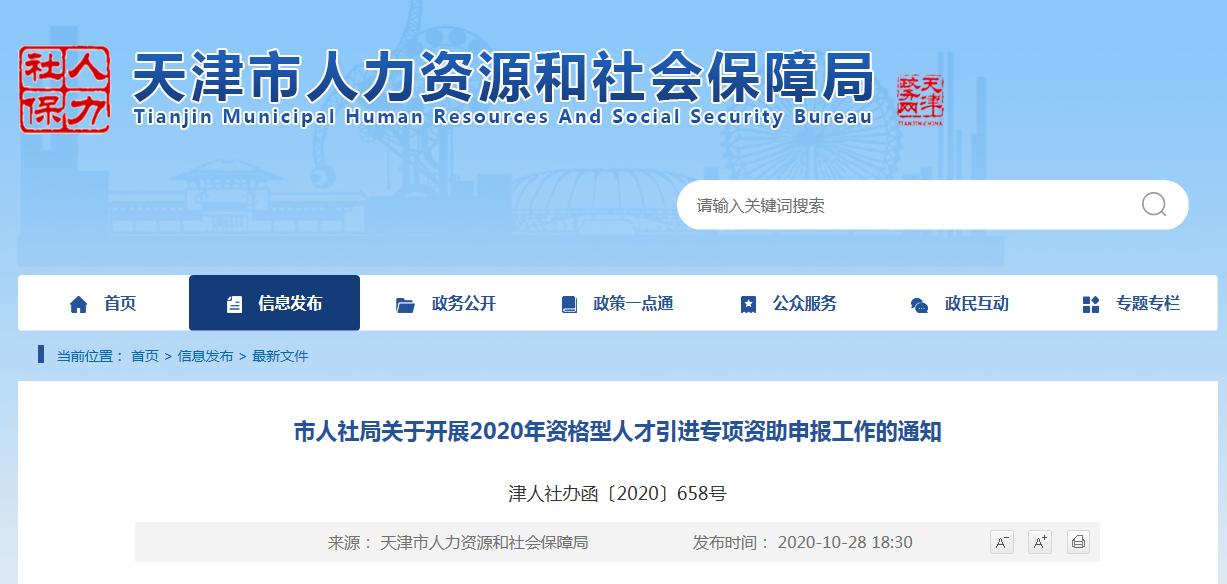Viewport: 1227px width, 584px height.
Task: Increase article font size with A+ icon
Action: (1040, 542)
